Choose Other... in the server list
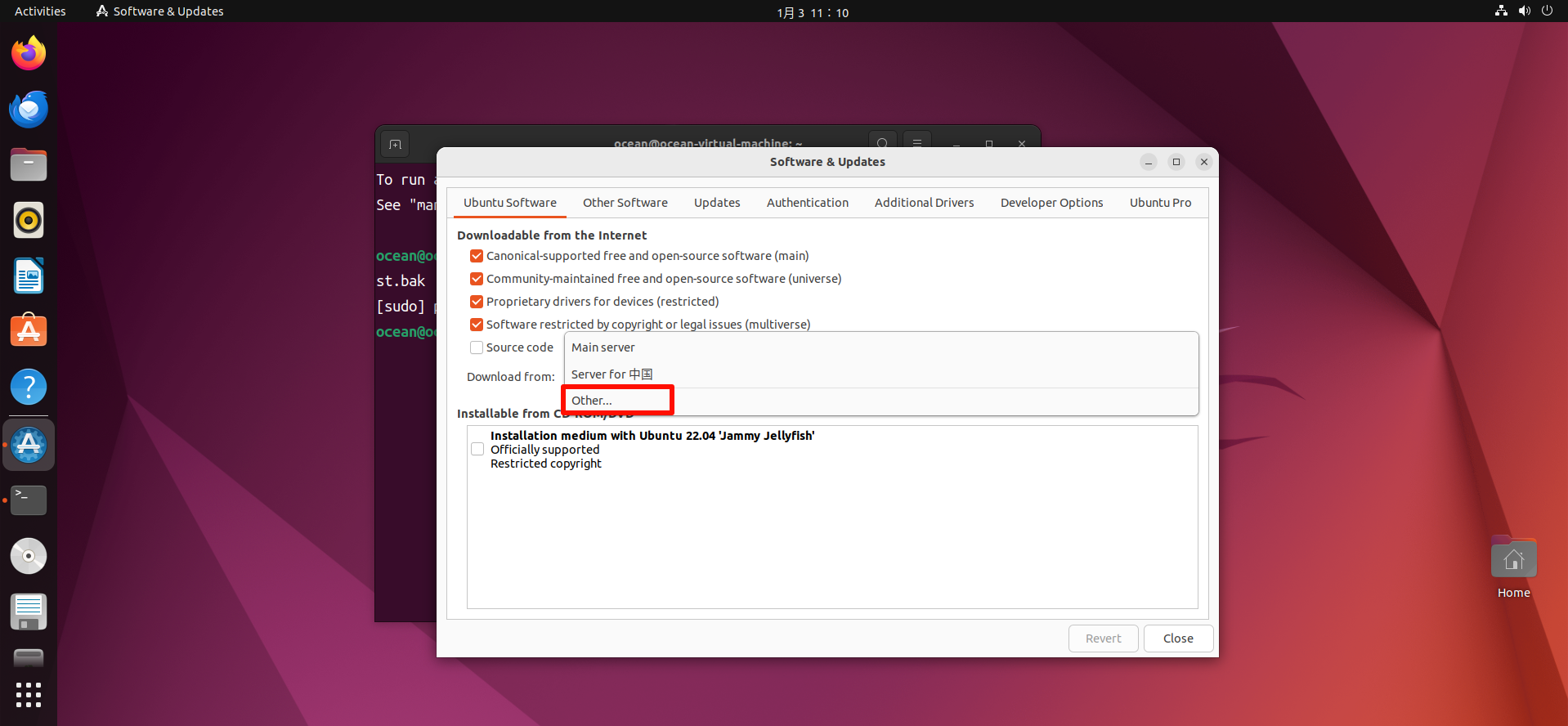 click(x=881, y=401)
